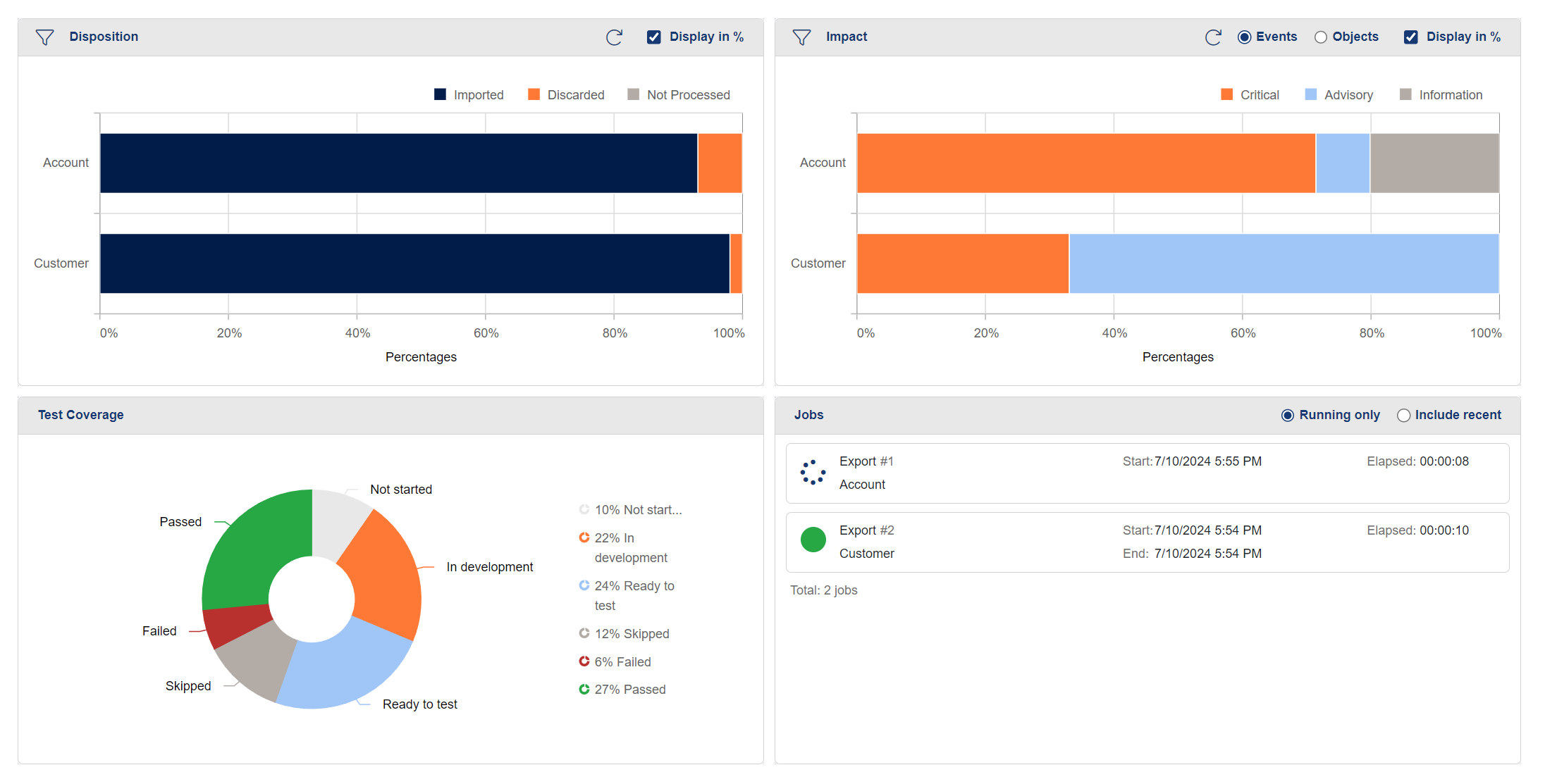
Task: Refresh the Disposition chart
Action: click(614, 37)
